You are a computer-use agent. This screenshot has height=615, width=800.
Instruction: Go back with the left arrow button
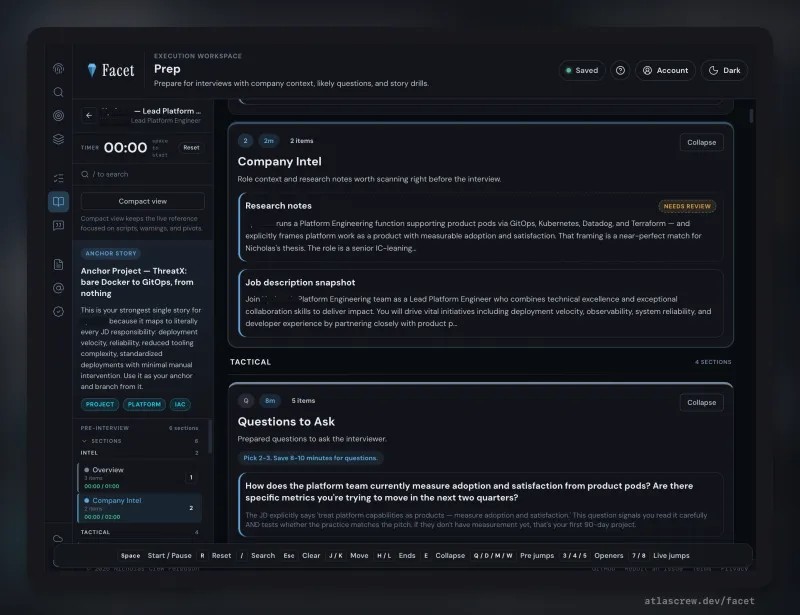tap(89, 115)
